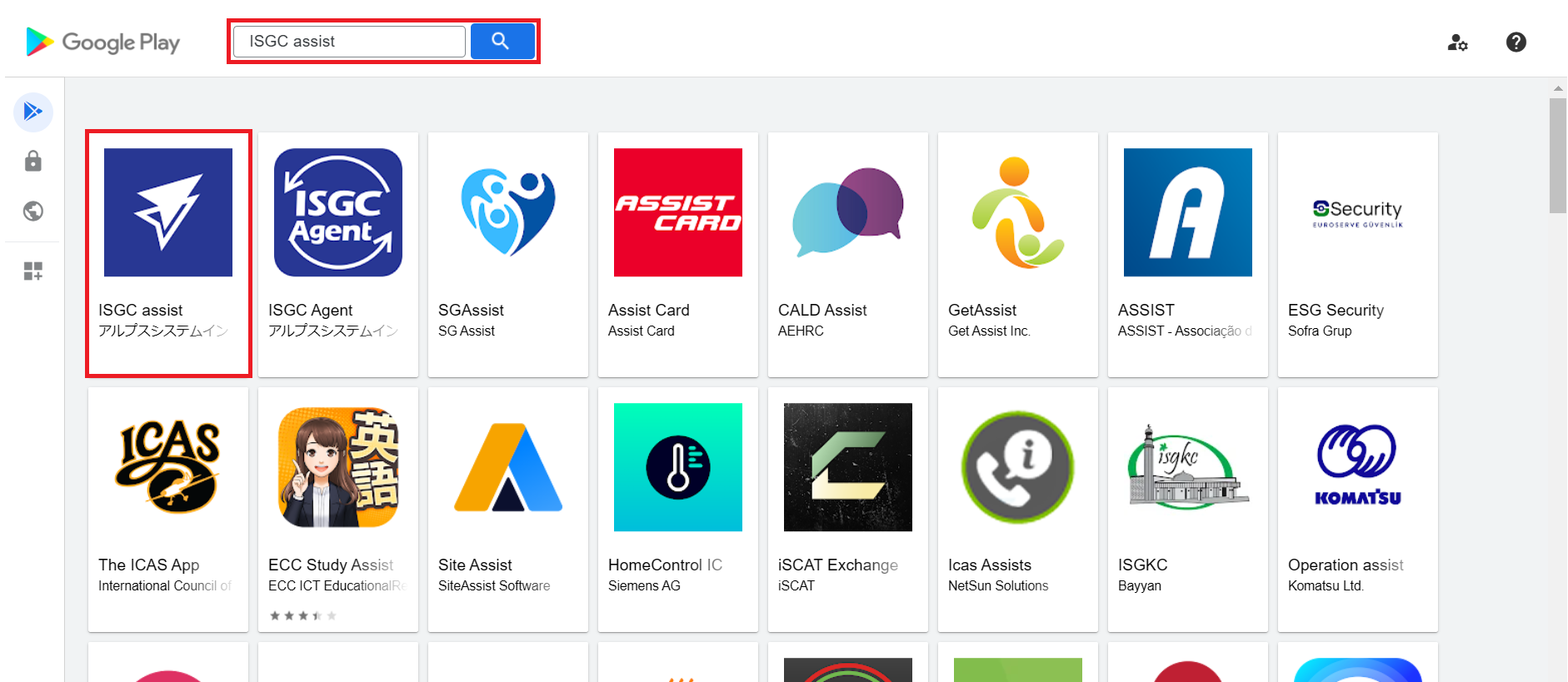This screenshot has height=682, width=1568.
Task: Click the Get Assist Inc. developer link
Action: tap(989, 331)
